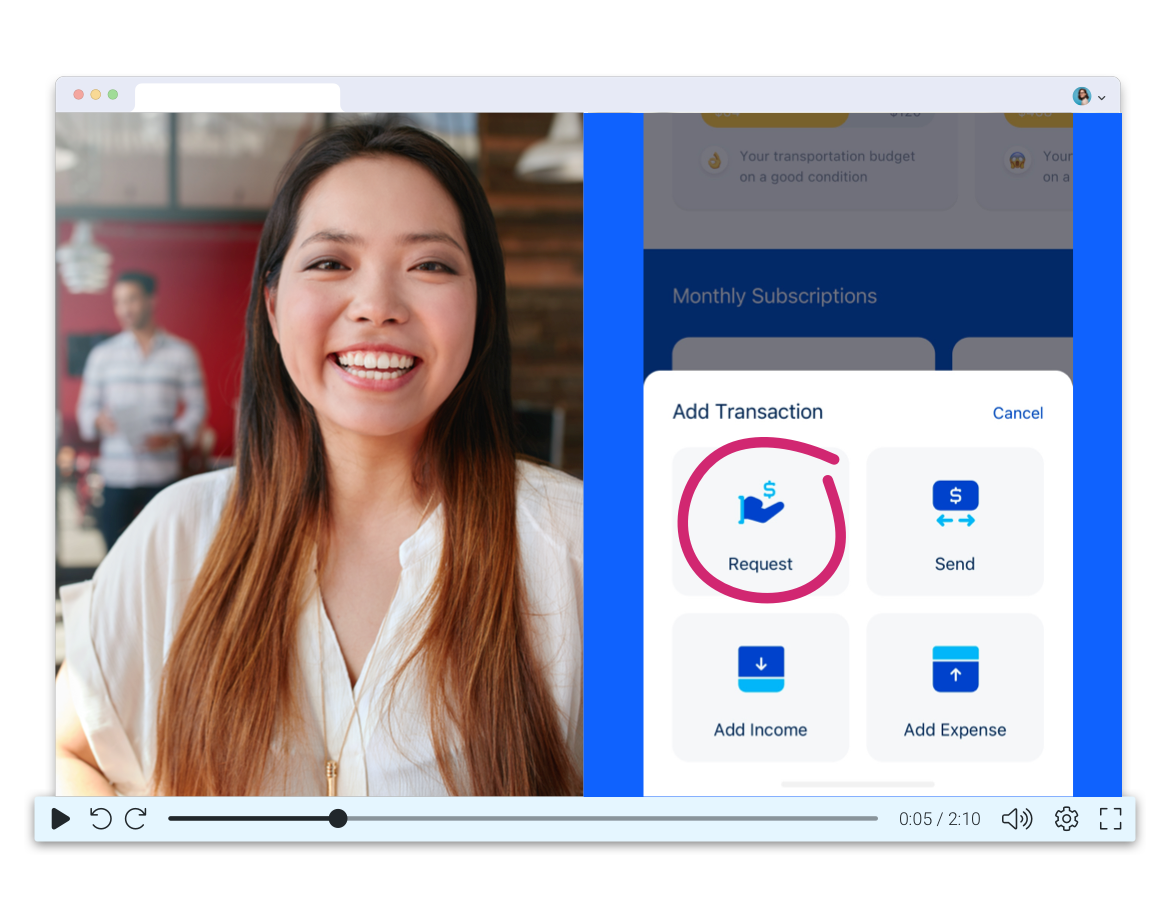Click the Add Expense upload icon
The image size is (1169, 920).
click(954, 668)
